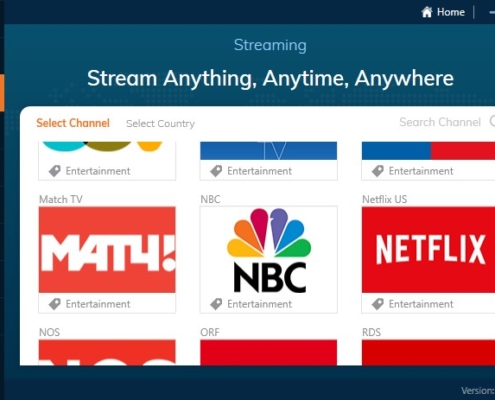Click the Version text in footer
Image resolution: width=495 pixels, height=400 pixels.
(x=478, y=391)
